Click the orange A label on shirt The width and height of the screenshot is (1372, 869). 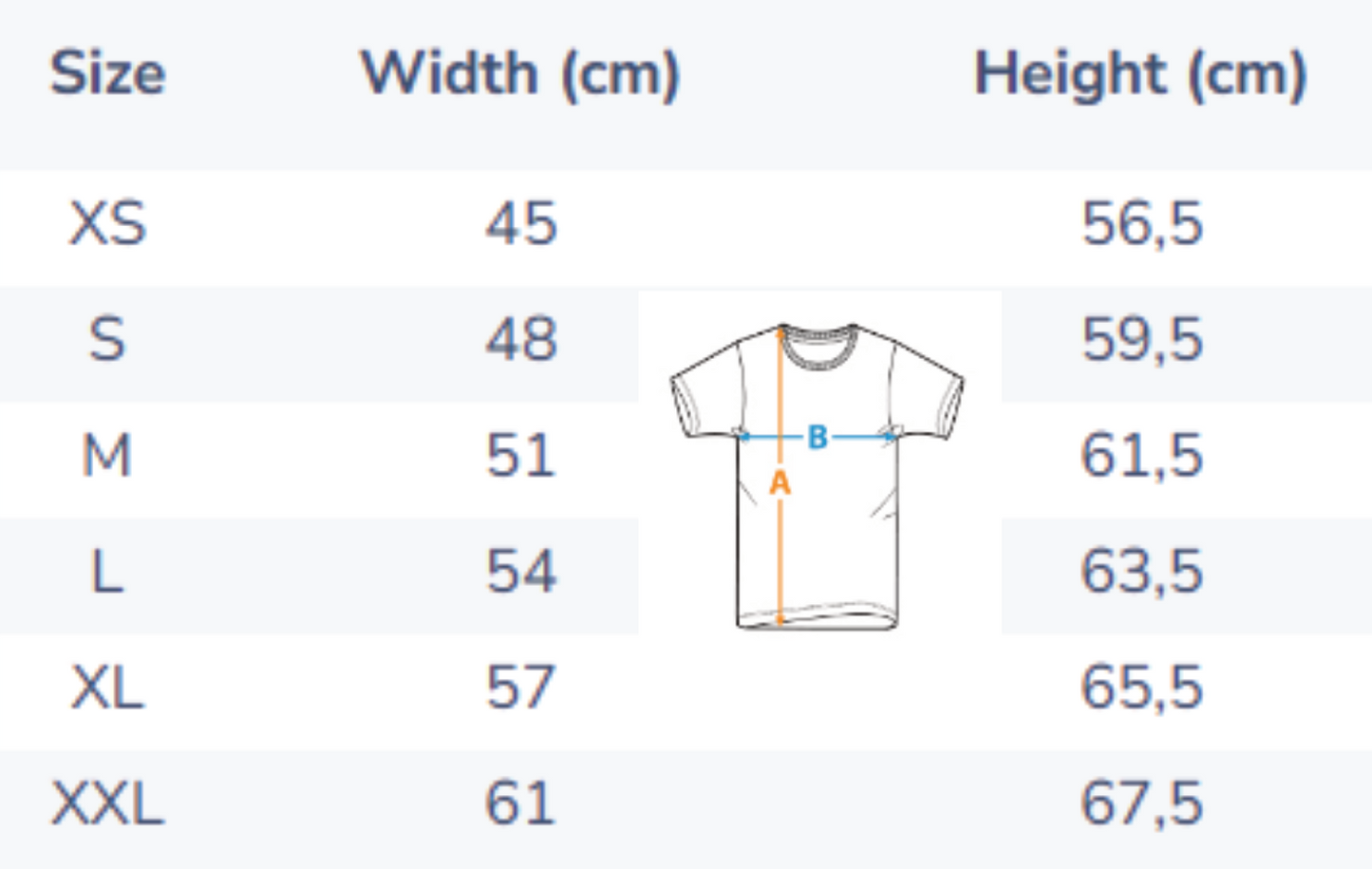tap(780, 482)
